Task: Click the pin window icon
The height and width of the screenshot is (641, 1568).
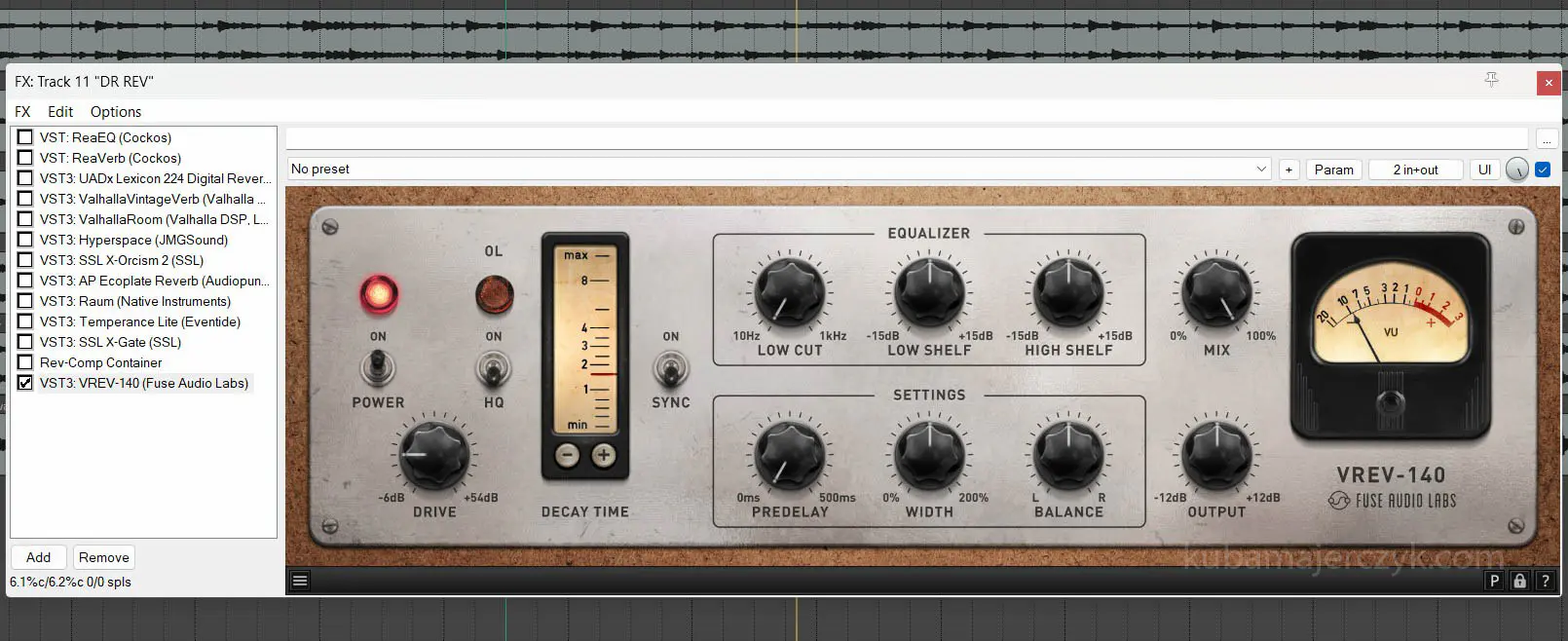Action: click(x=1491, y=81)
